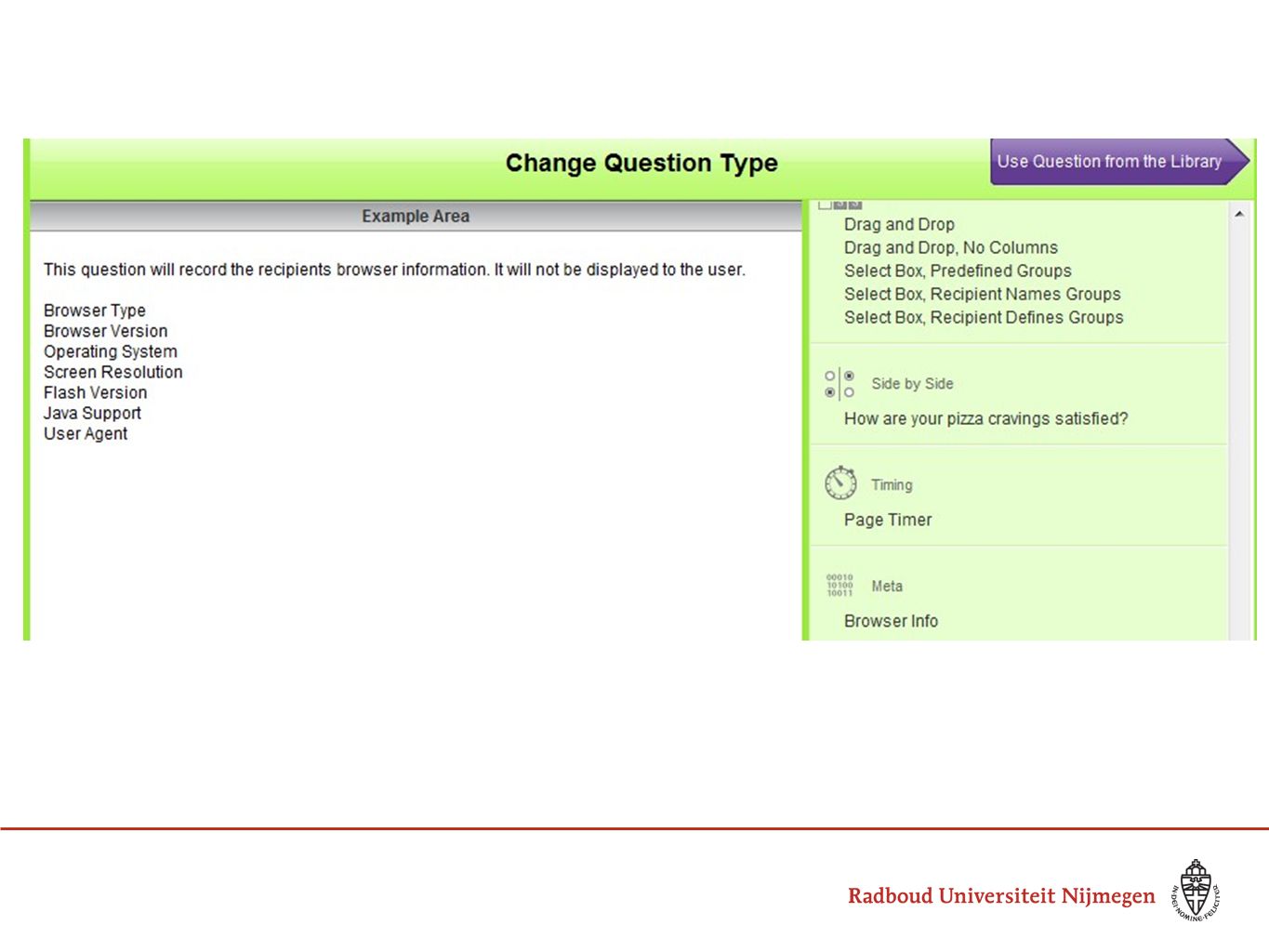
Task: Click Browser Type text in example
Action: tap(95, 311)
